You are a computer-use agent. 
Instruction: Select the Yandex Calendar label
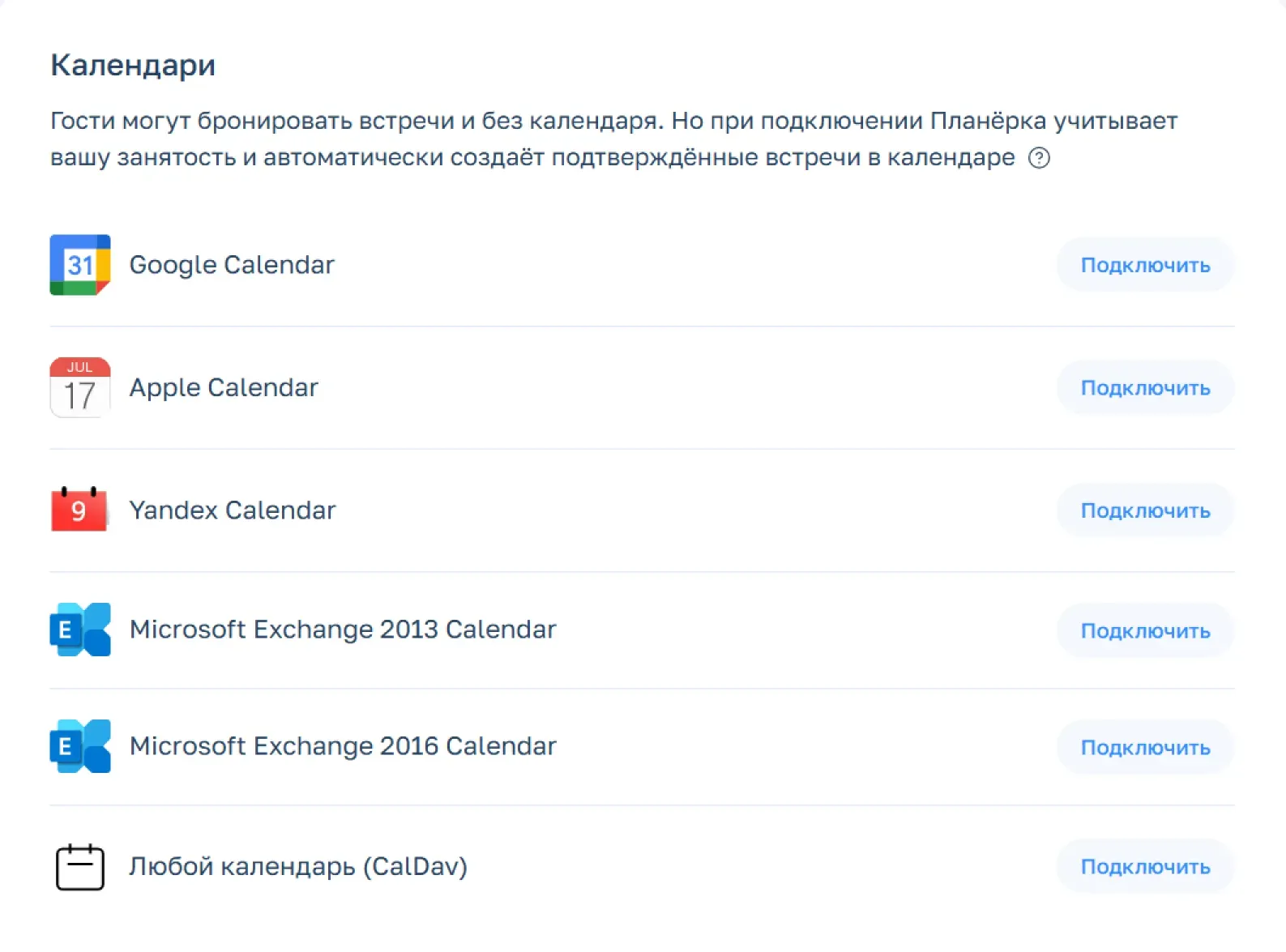click(x=233, y=510)
